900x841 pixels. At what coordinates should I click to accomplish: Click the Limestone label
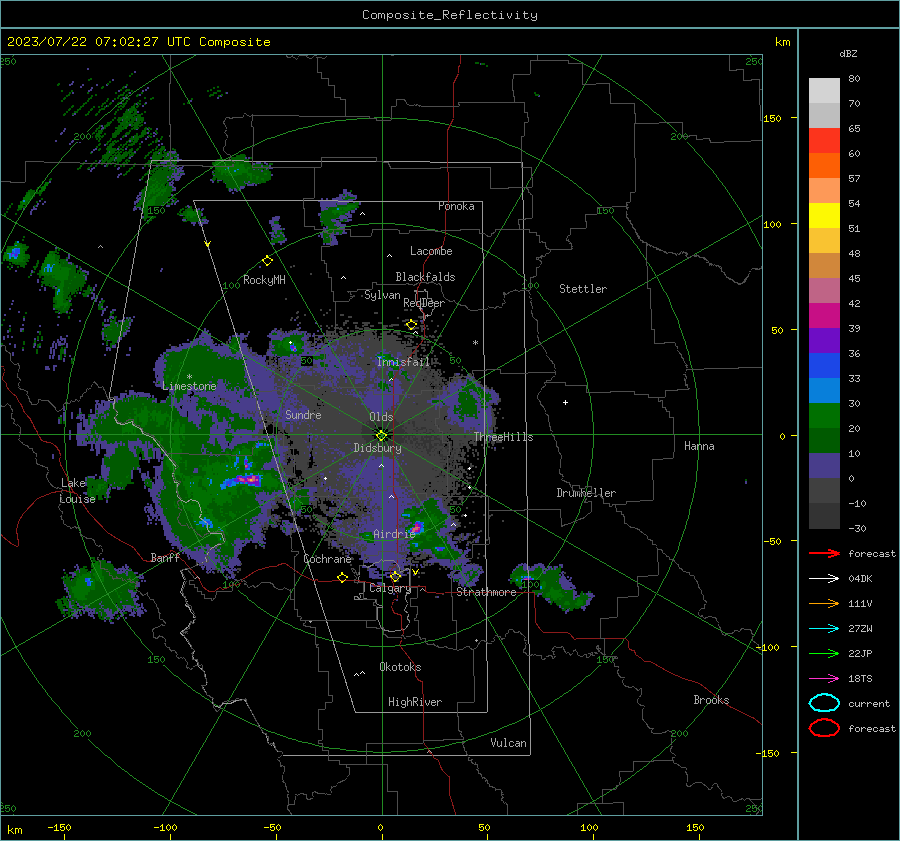tap(189, 386)
